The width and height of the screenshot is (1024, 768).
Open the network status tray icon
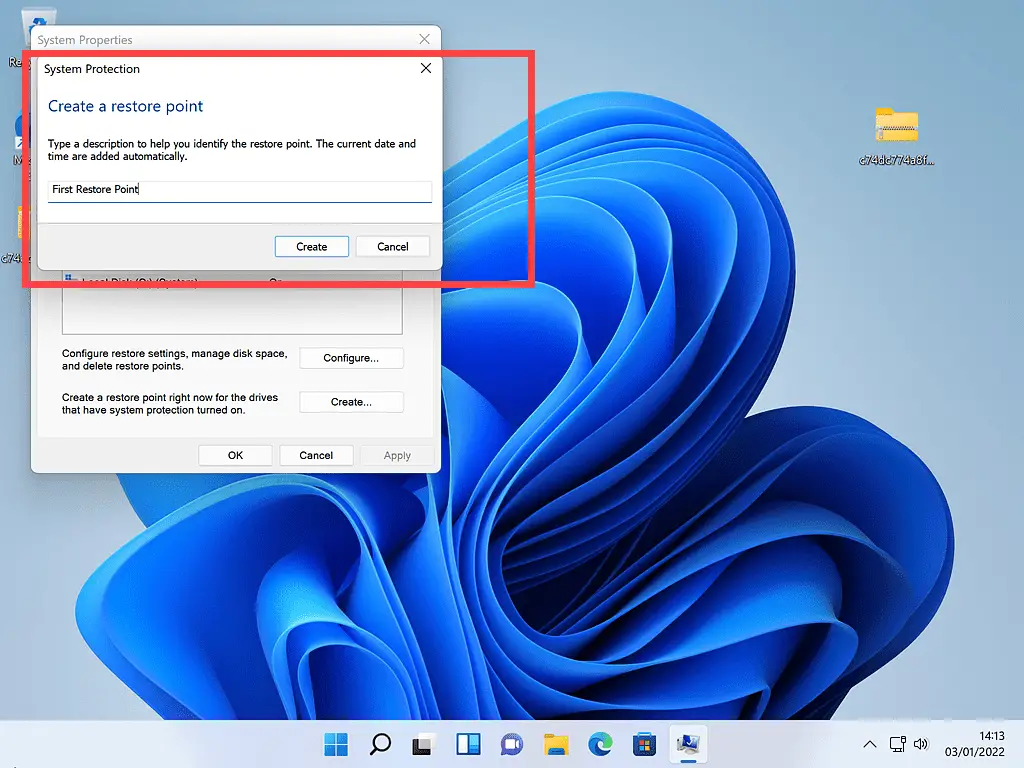(x=897, y=744)
